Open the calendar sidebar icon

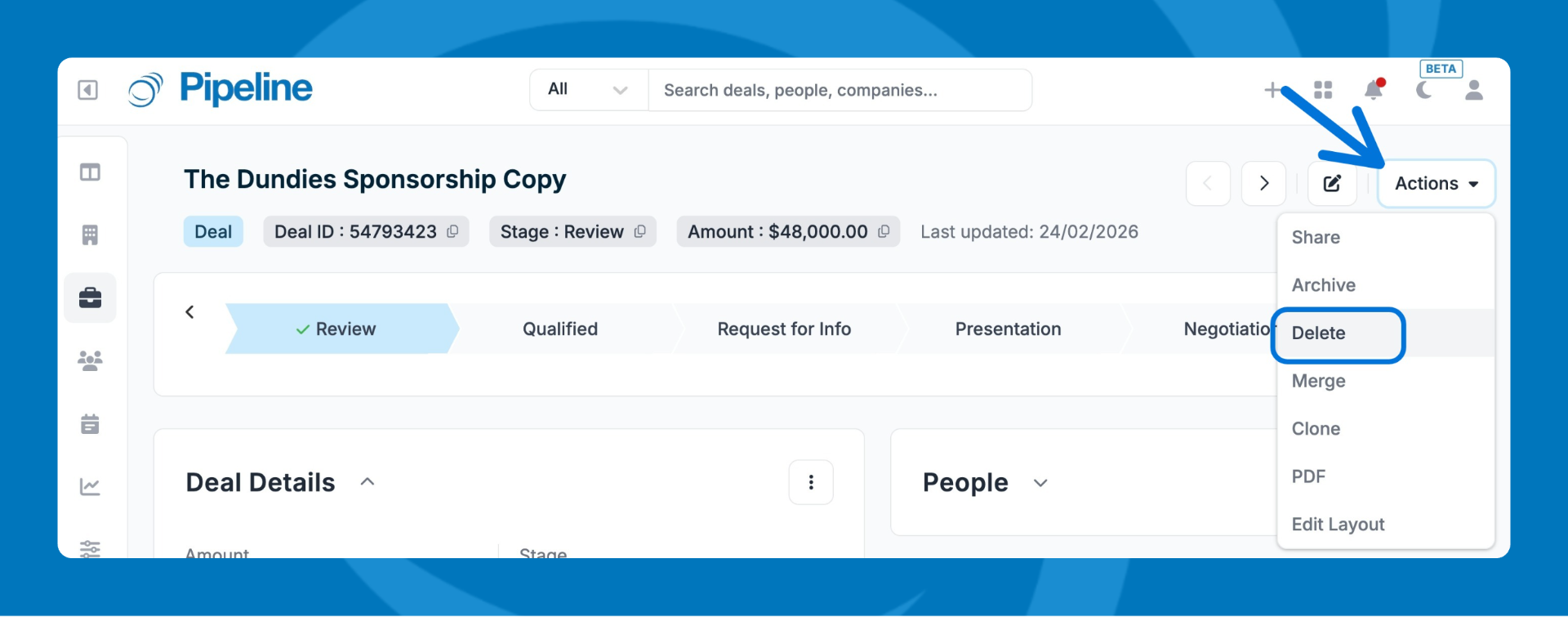pos(90,424)
